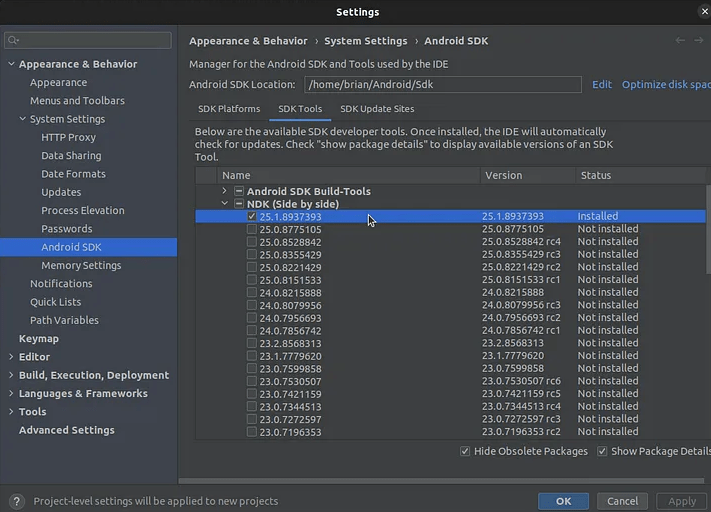
Task: Select version cell 25.0.8355429 rc3
Action: [521, 254]
